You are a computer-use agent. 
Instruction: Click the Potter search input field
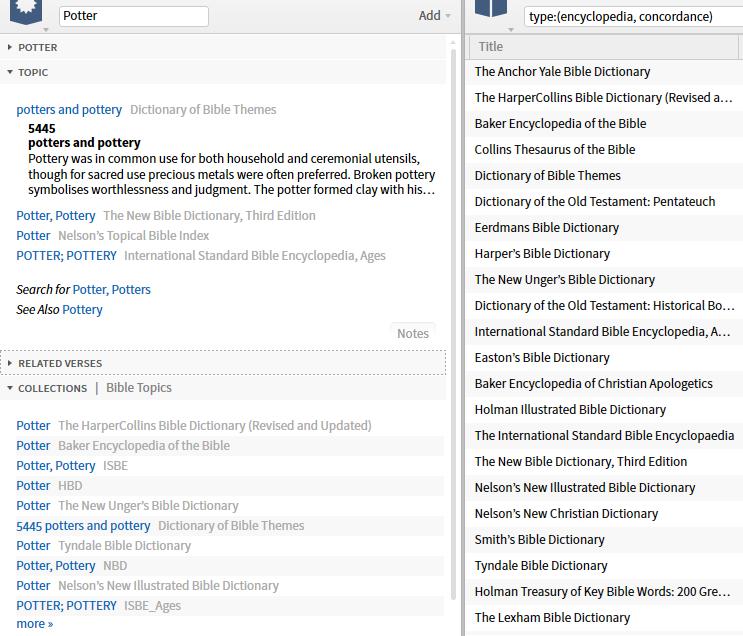(134, 16)
